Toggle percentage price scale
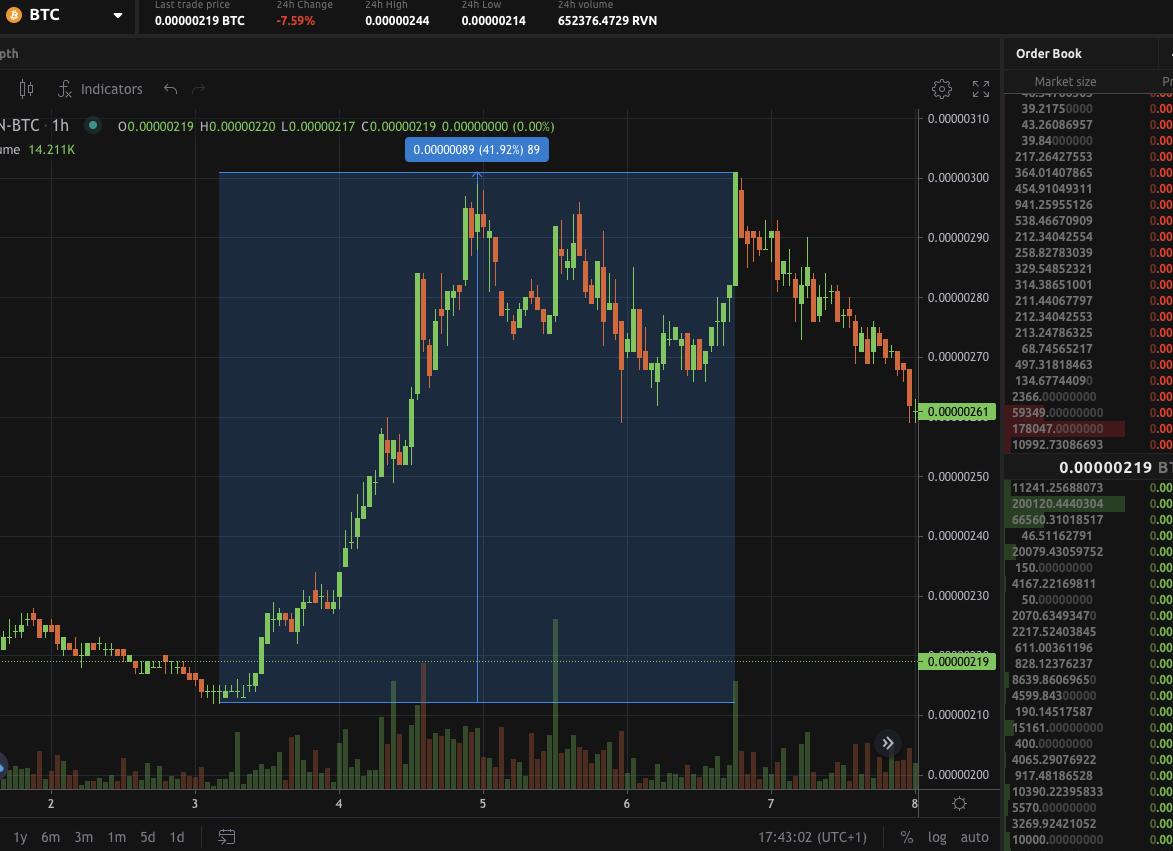 coord(905,838)
